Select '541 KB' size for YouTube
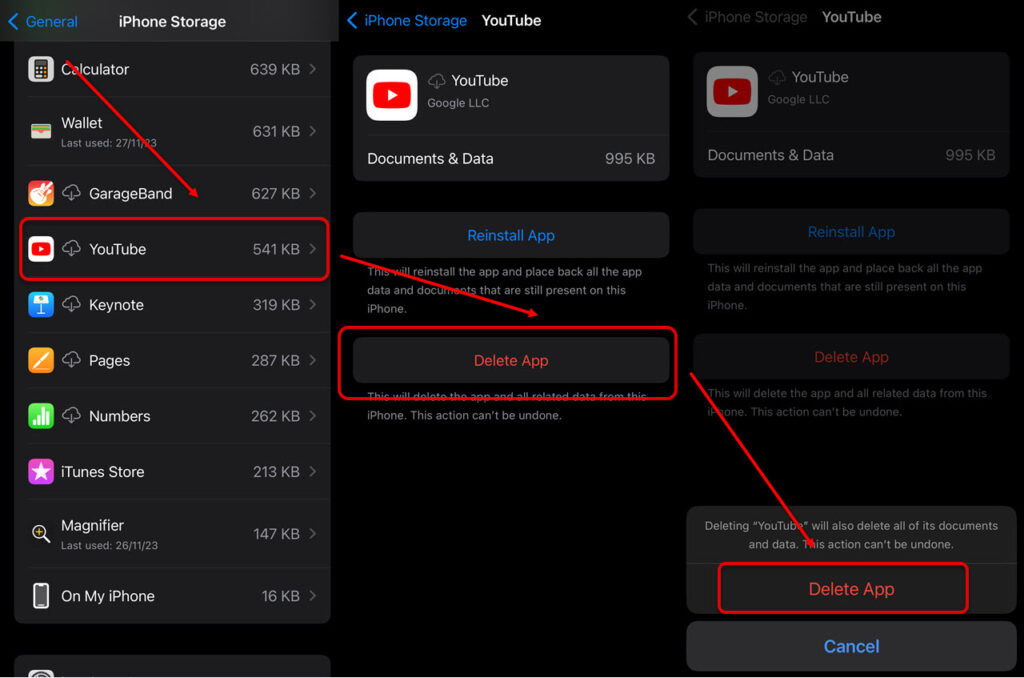This screenshot has width=1024, height=678. (276, 249)
